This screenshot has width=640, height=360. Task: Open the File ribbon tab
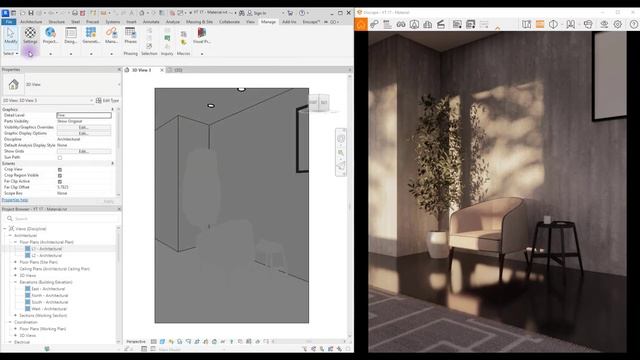(x=9, y=22)
